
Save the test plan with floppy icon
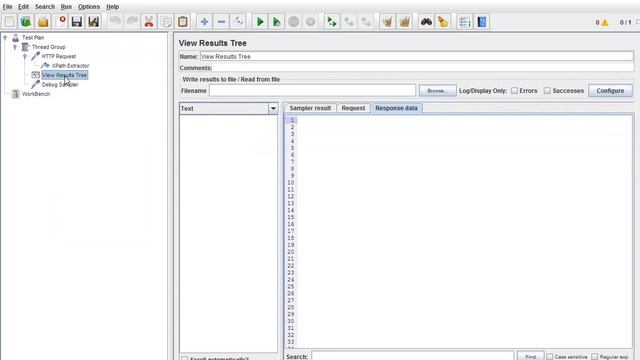[x=77, y=22]
